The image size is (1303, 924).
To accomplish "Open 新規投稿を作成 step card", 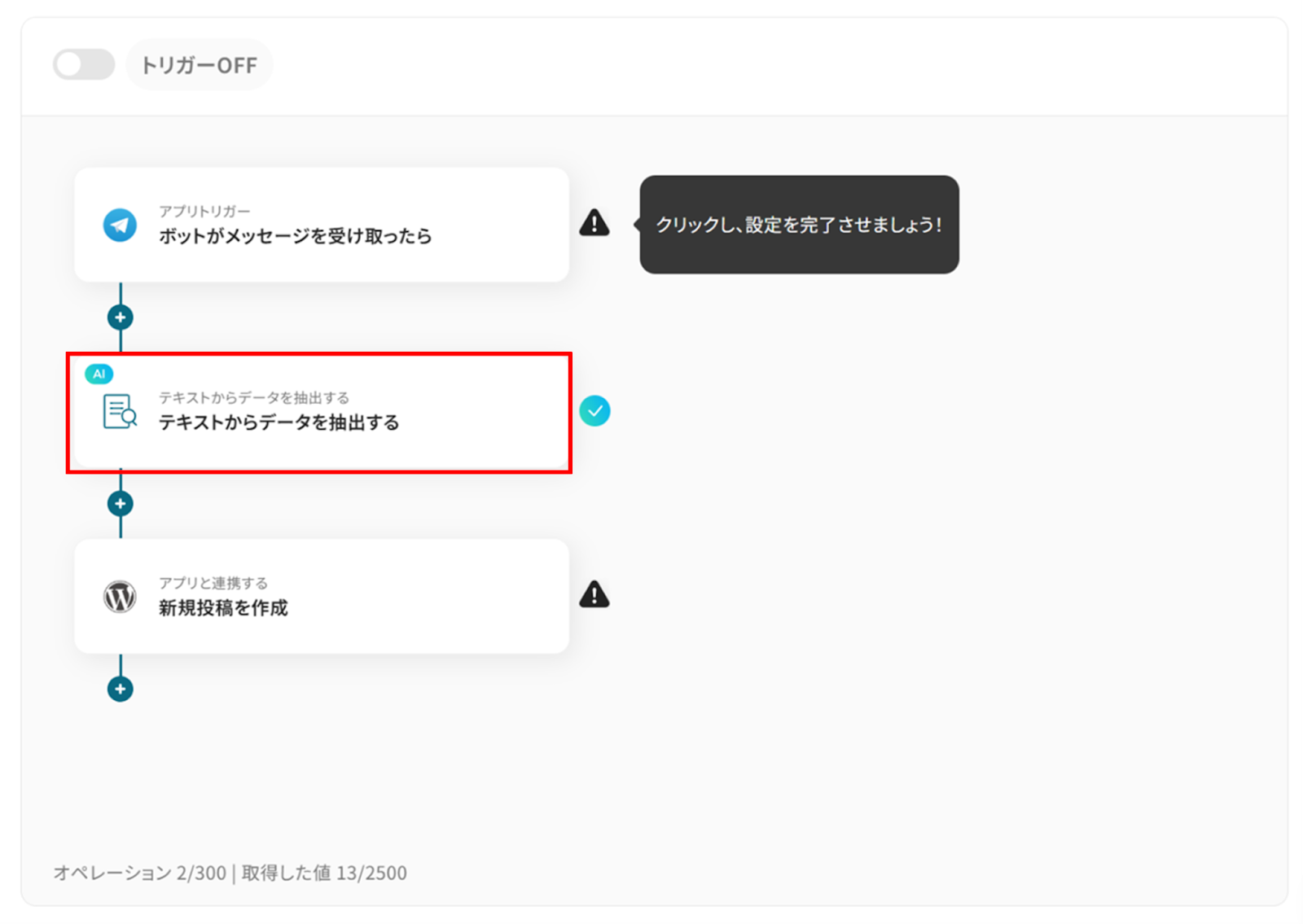I will coord(322,596).
